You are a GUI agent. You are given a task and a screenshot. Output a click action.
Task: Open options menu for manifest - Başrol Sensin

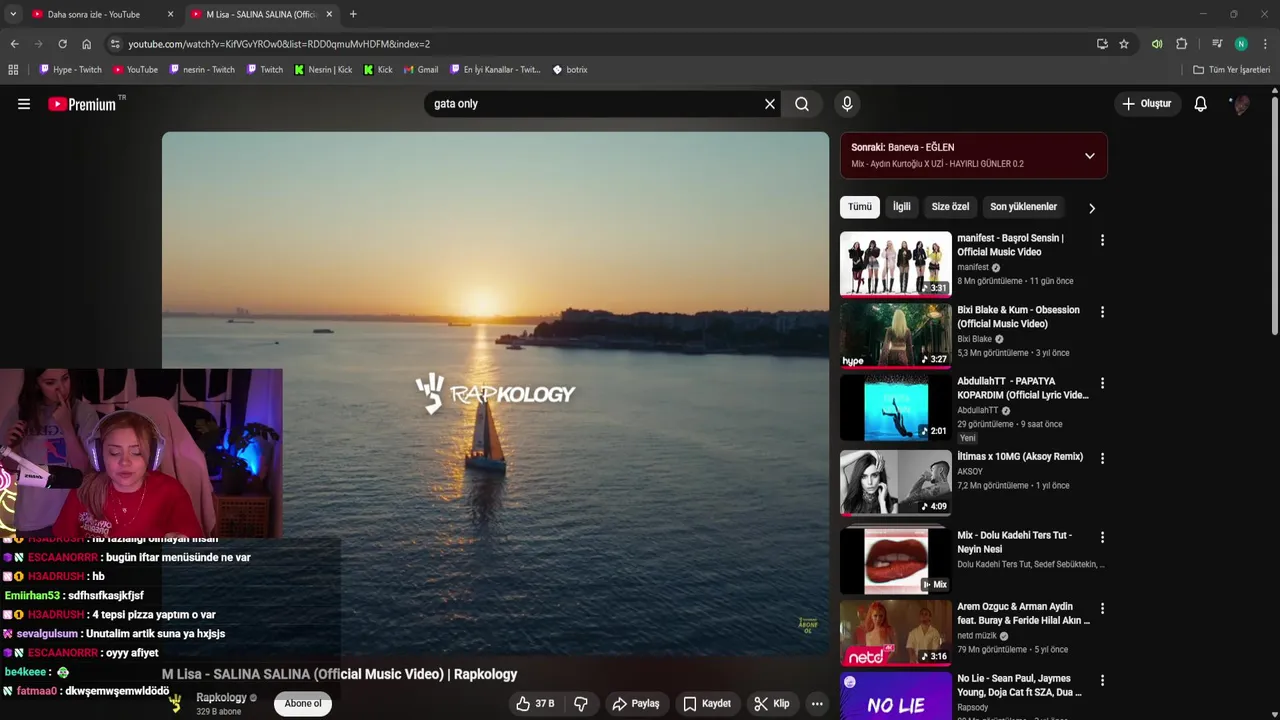[x=1102, y=240]
